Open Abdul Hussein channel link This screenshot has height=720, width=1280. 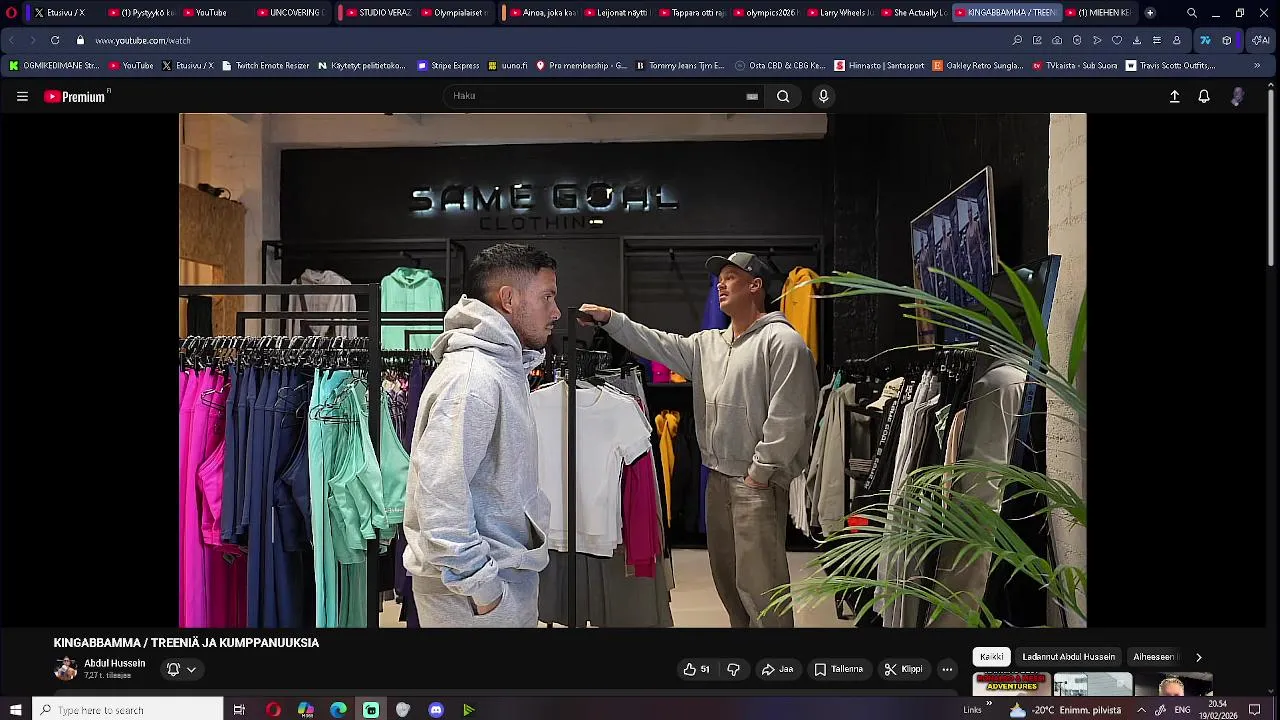(x=114, y=663)
